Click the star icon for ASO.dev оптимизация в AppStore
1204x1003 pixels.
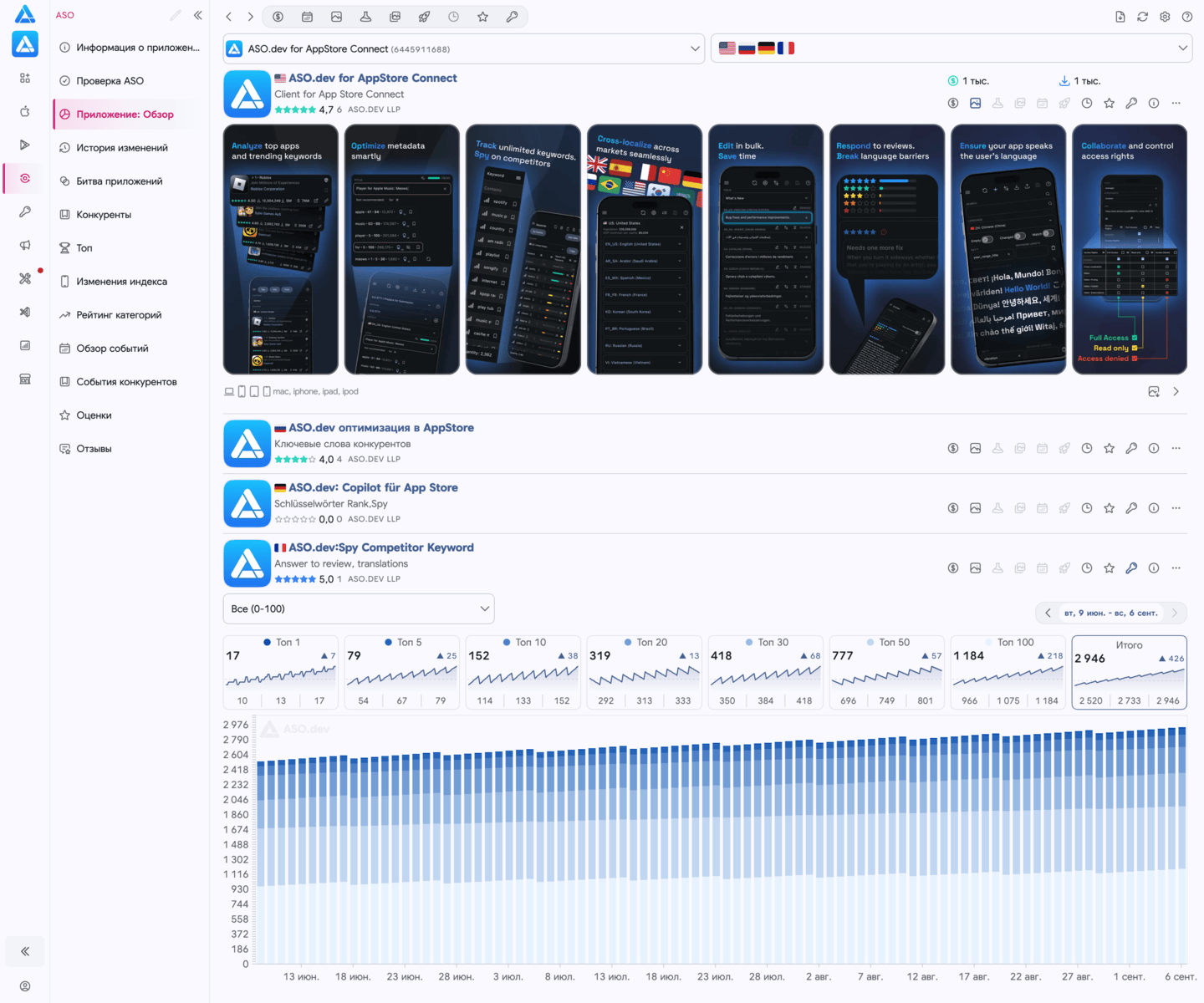tap(1110, 449)
